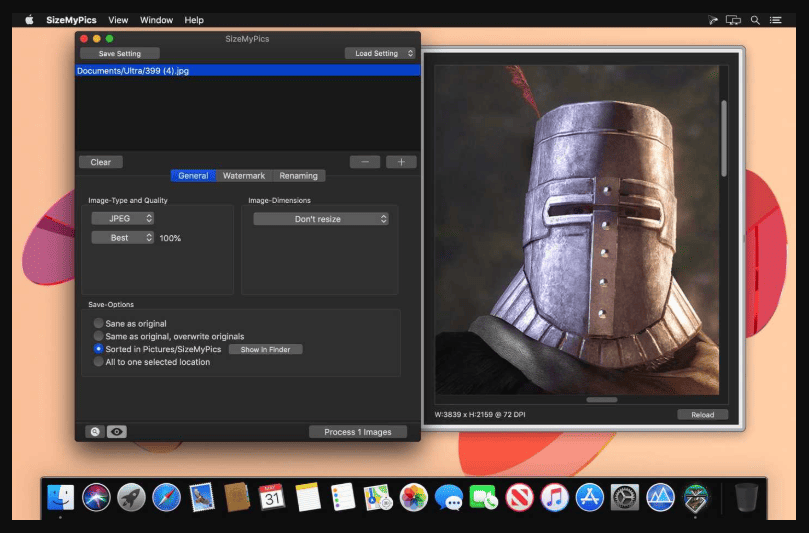Open the Apple menu
The image size is (809, 533).
[29, 20]
